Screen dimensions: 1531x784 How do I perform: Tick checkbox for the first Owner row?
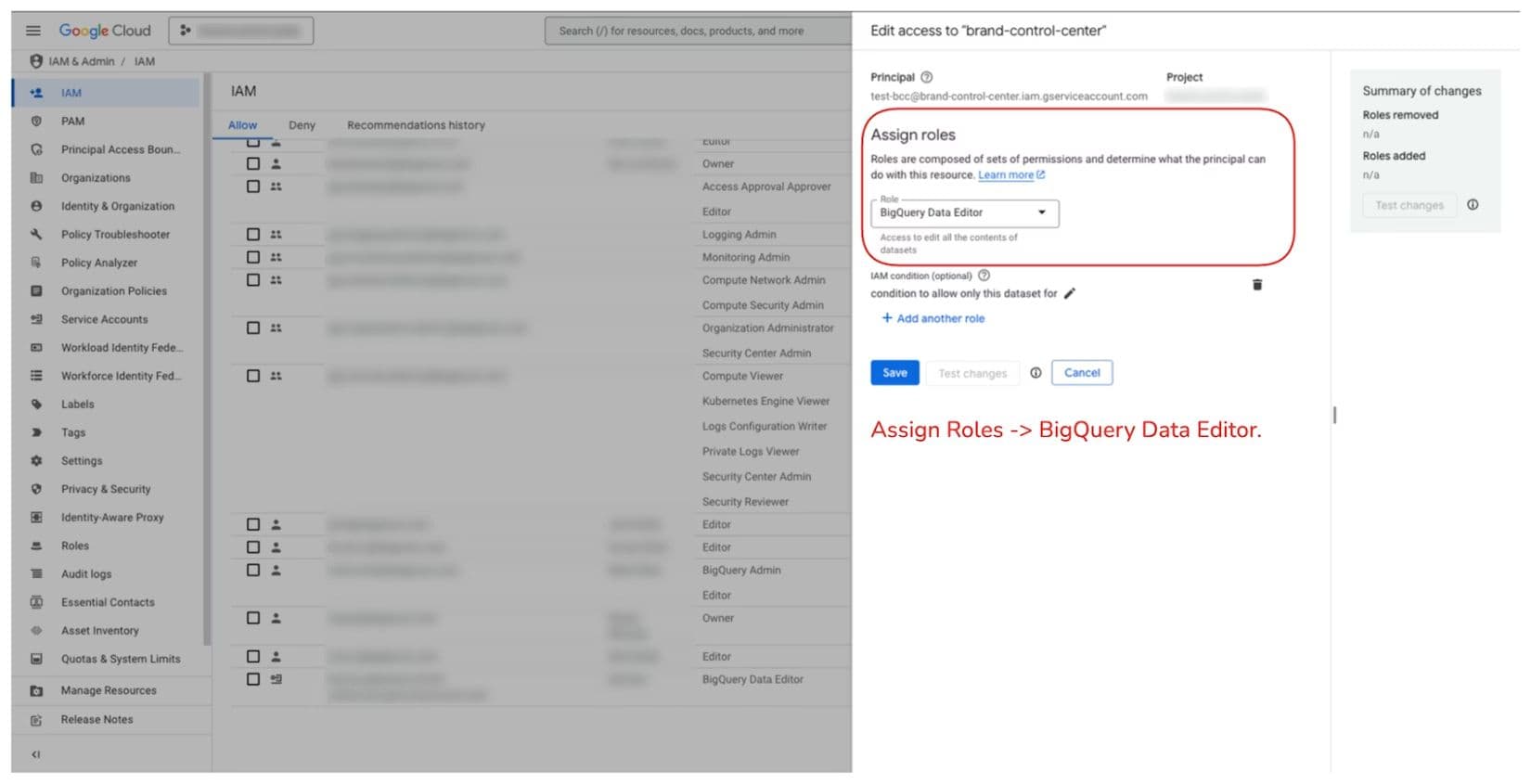point(252,163)
